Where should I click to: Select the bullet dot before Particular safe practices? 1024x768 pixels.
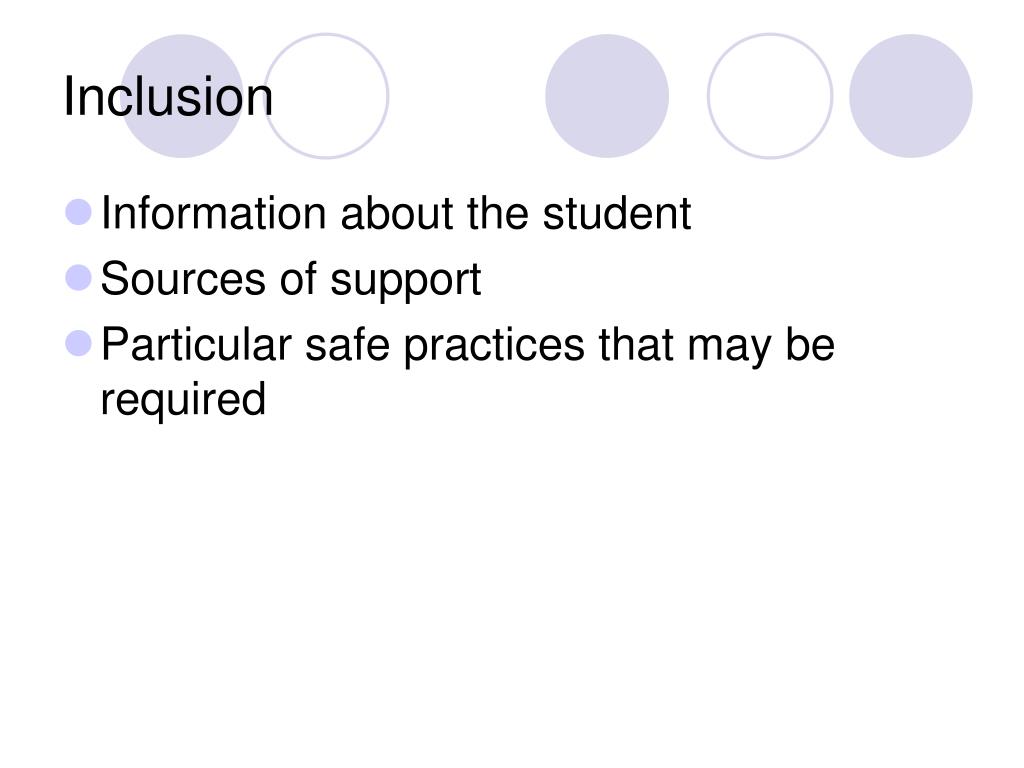(x=78, y=344)
